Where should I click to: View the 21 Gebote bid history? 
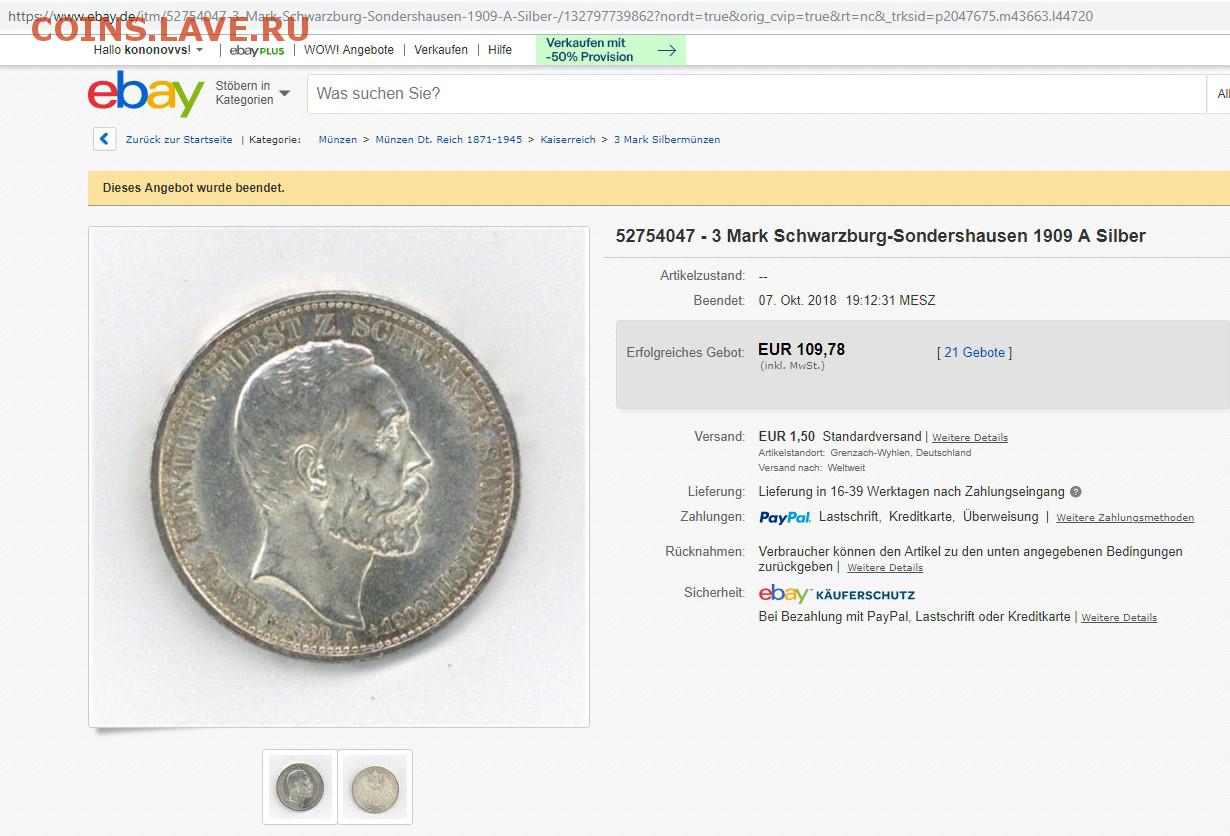pyautogui.click(x=974, y=352)
